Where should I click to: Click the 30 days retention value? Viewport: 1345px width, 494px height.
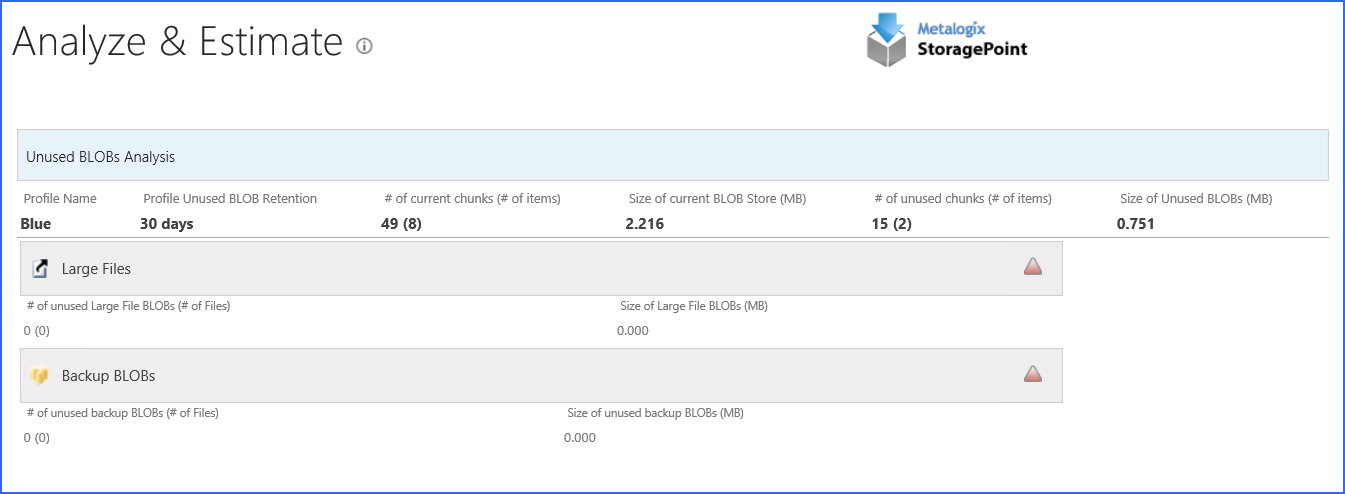[x=167, y=224]
